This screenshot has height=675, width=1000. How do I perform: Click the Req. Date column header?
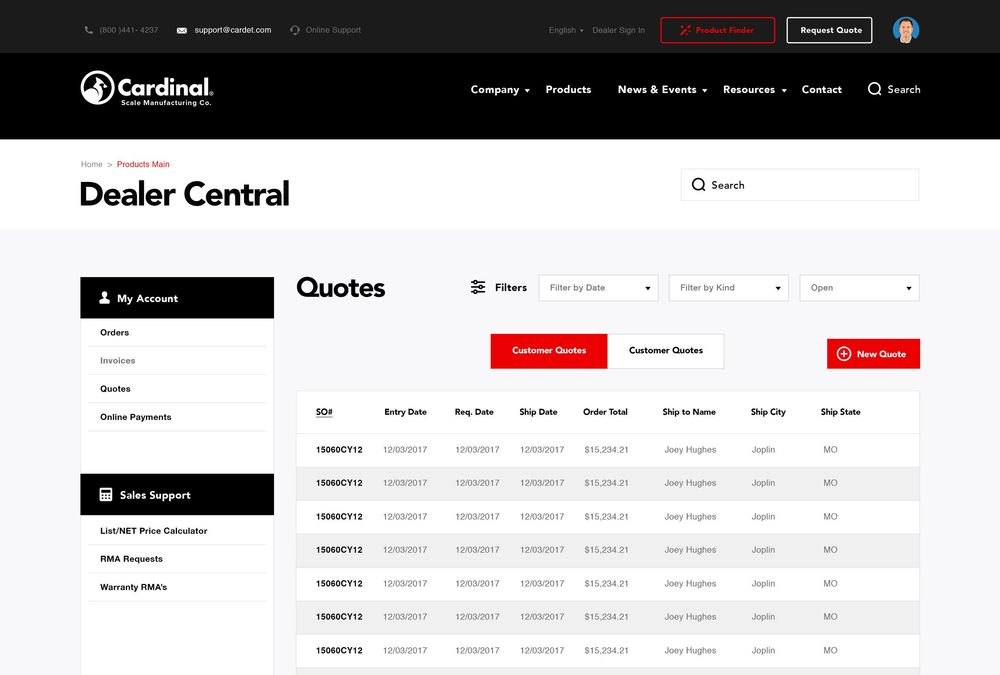(474, 412)
